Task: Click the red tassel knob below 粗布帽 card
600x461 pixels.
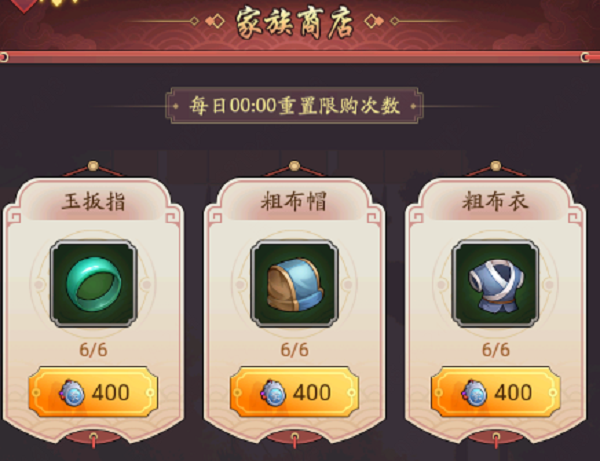Action: [x=294, y=439]
